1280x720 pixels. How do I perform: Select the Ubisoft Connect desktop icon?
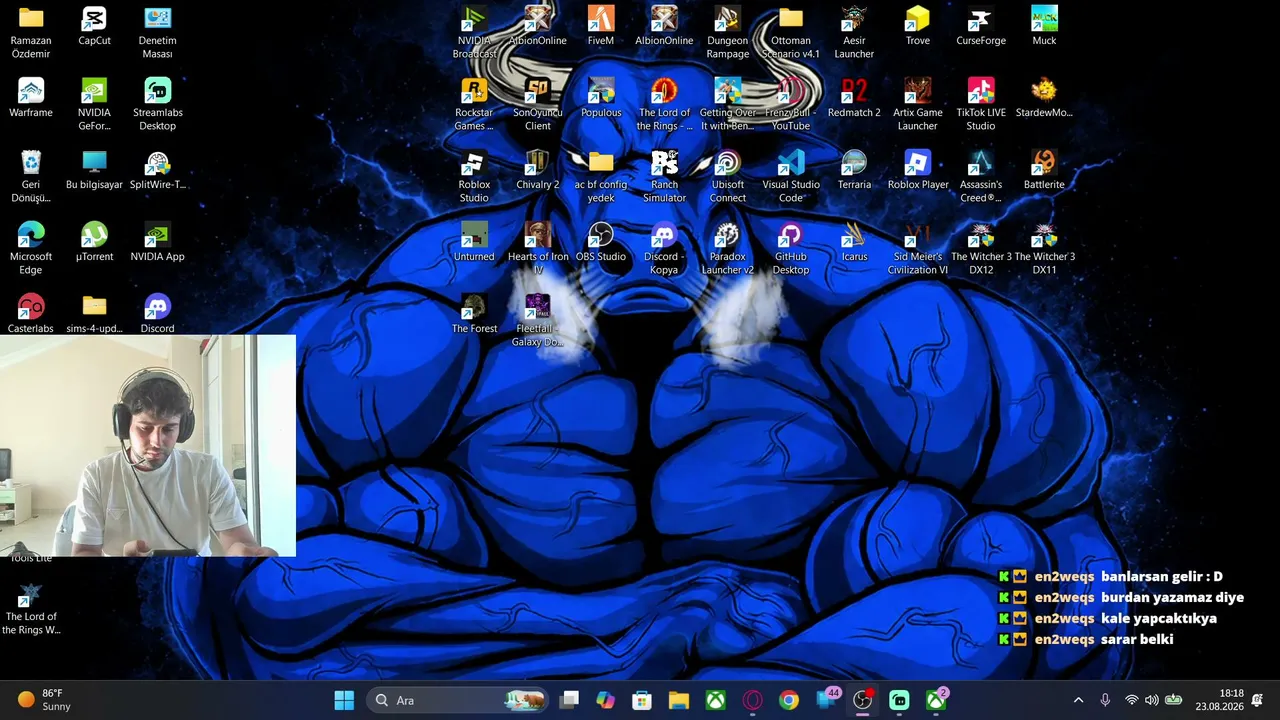click(x=727, y=177)
